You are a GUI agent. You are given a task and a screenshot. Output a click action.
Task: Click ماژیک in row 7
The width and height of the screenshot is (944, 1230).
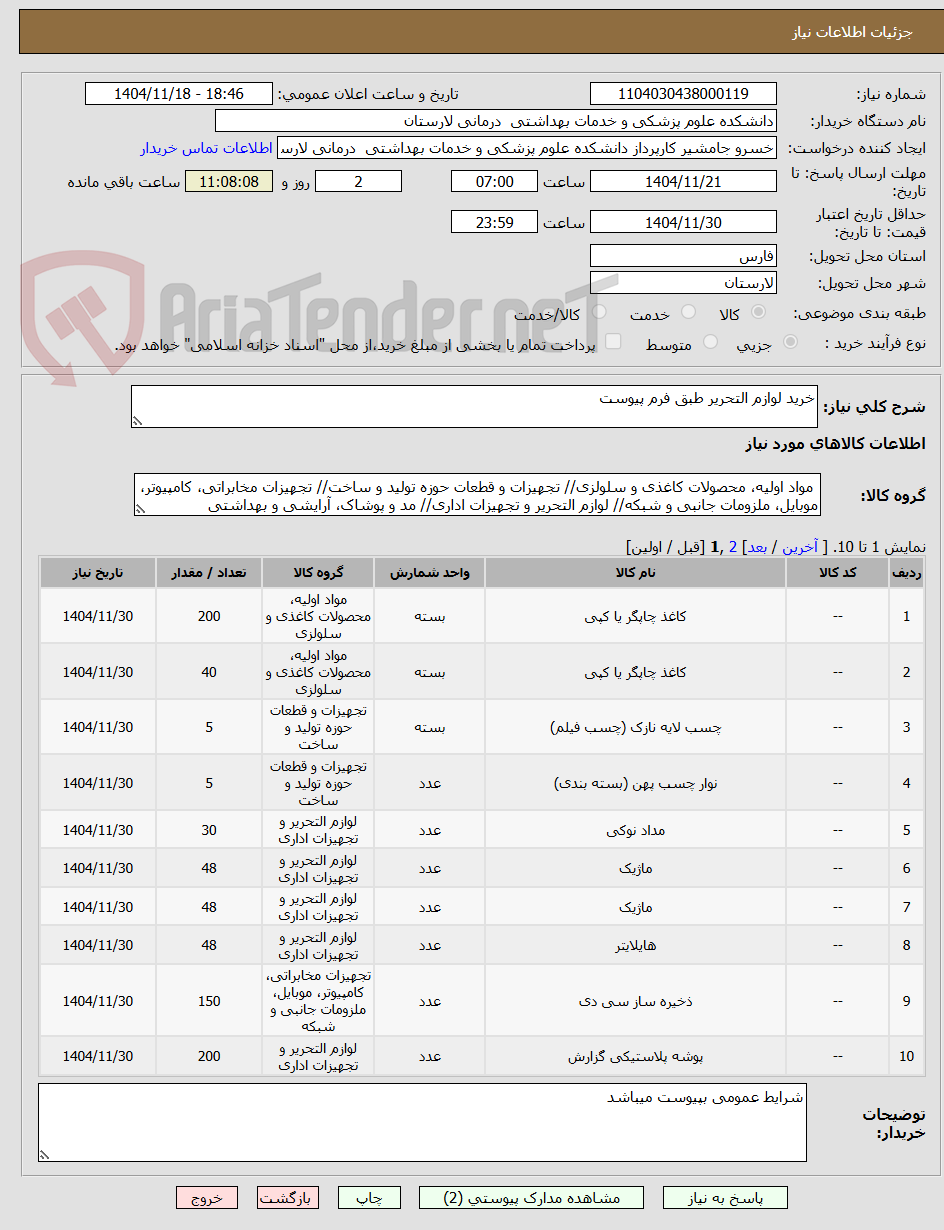click(x=635, y=907)
